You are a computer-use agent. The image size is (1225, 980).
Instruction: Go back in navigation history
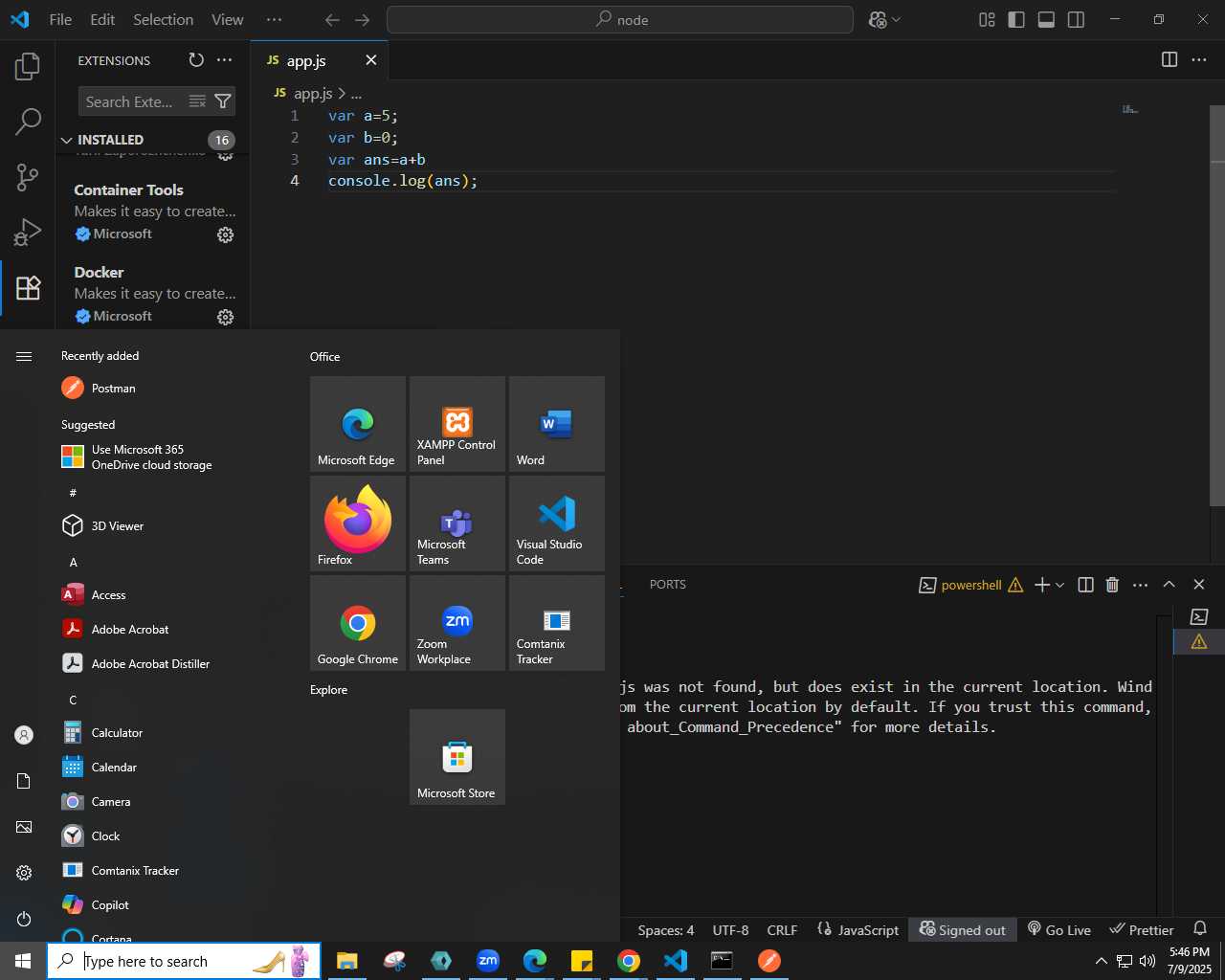pyautogui.click(x=332, y=19)
